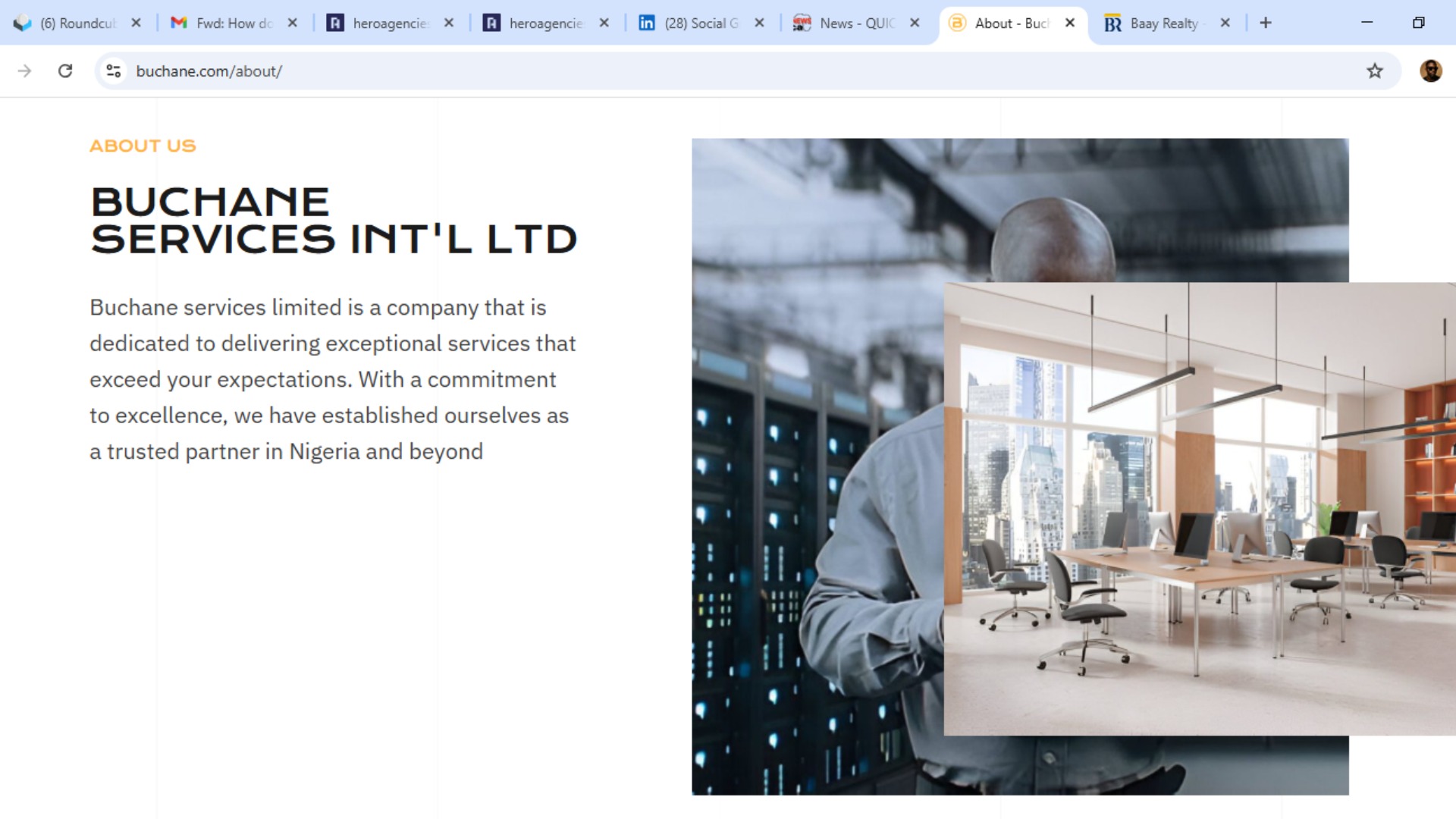Close the second heroagencies tab
This screenshot has height=819, width=1456.
click(x=604, y=23)
